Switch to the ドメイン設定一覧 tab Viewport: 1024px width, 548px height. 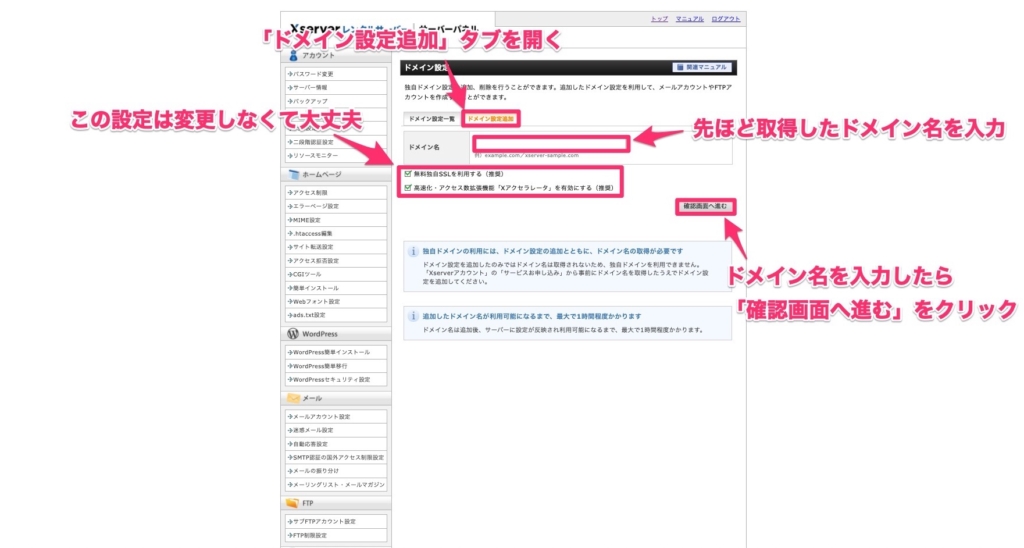pyautogui.click(x=431, y=118)
